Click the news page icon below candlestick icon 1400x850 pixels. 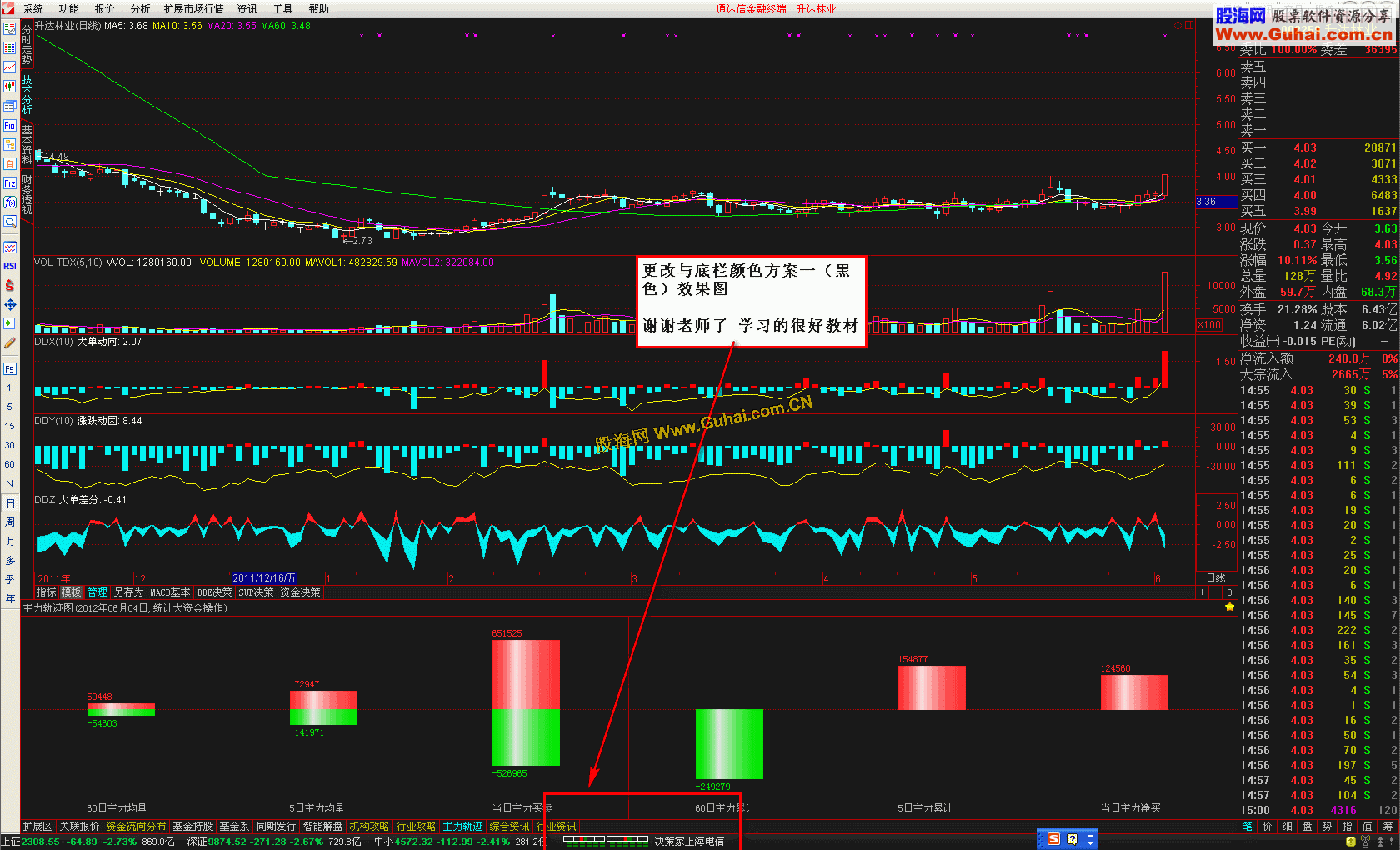(10, 106)
